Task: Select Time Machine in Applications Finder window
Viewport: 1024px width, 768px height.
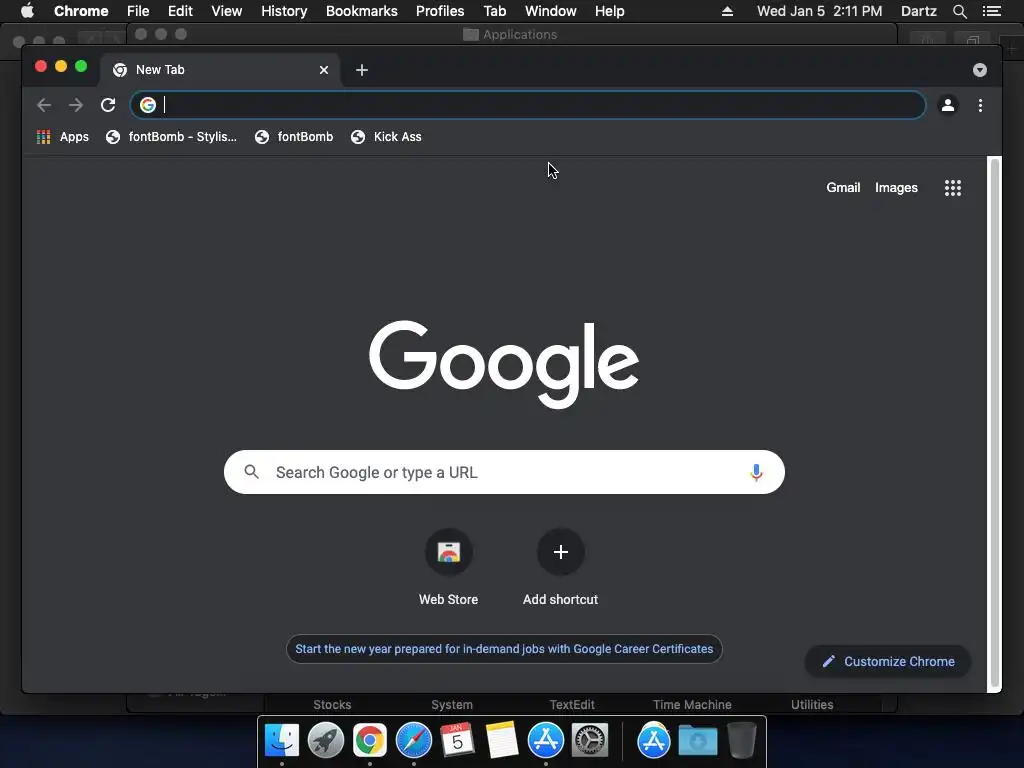Action: (692, 705)
